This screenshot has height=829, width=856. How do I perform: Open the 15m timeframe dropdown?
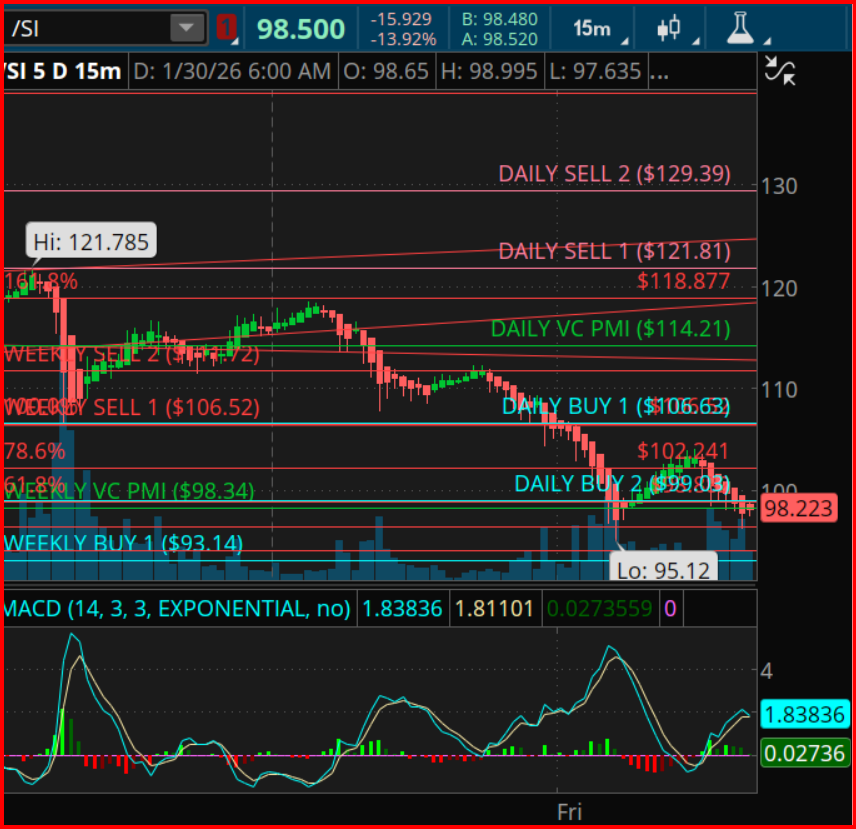(596, 29)
